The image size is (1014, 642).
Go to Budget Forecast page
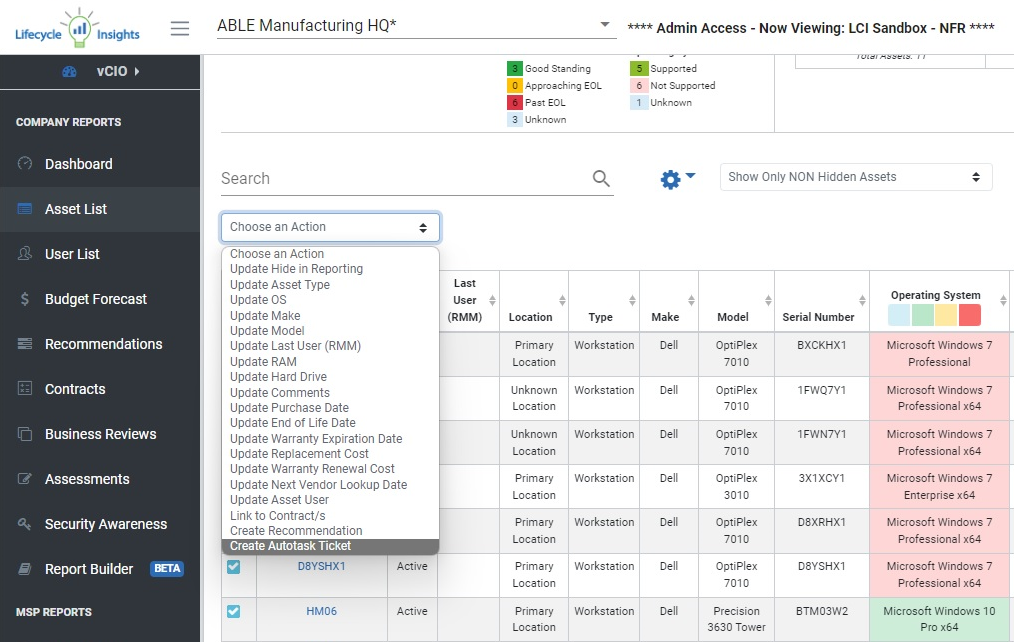click(x=96, y=299)
